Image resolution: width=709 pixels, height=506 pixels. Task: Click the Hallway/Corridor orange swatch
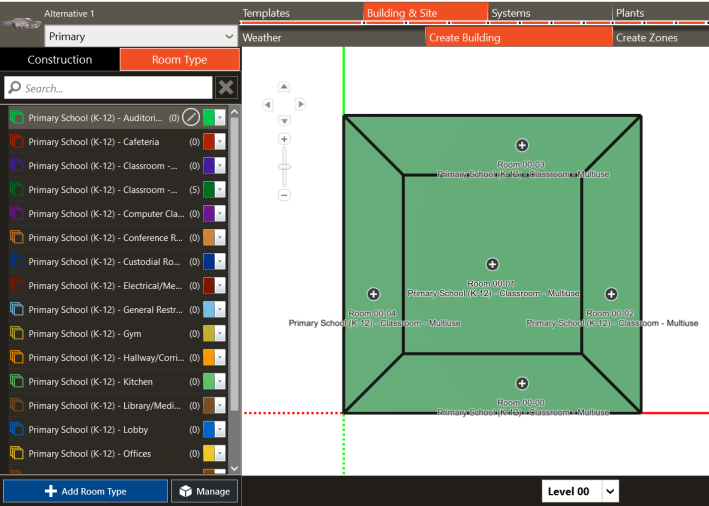coord(209,357)
